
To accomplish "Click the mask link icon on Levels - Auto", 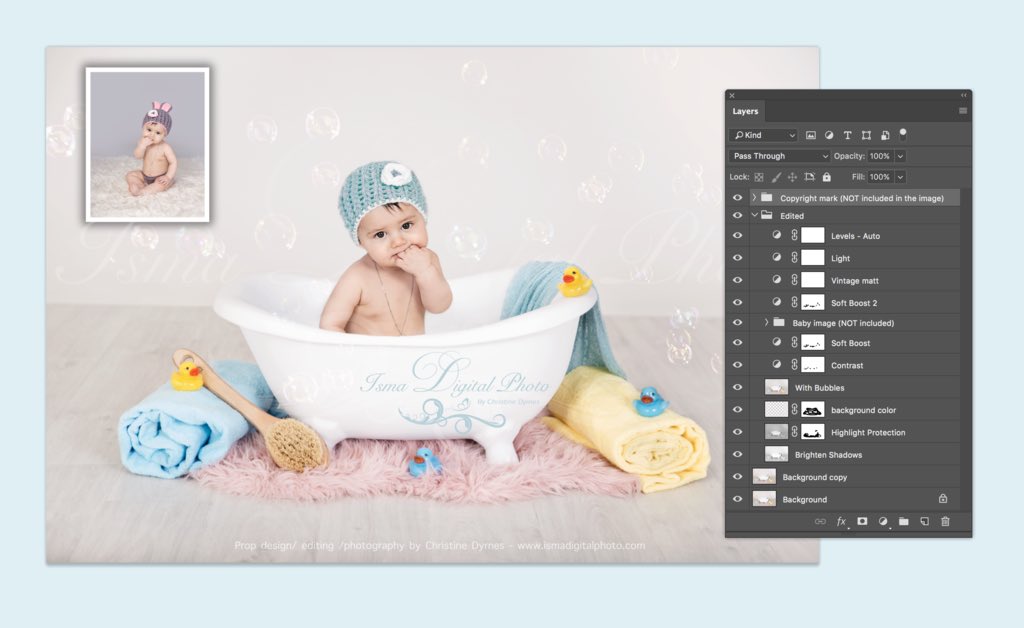I will pos(794,236).
